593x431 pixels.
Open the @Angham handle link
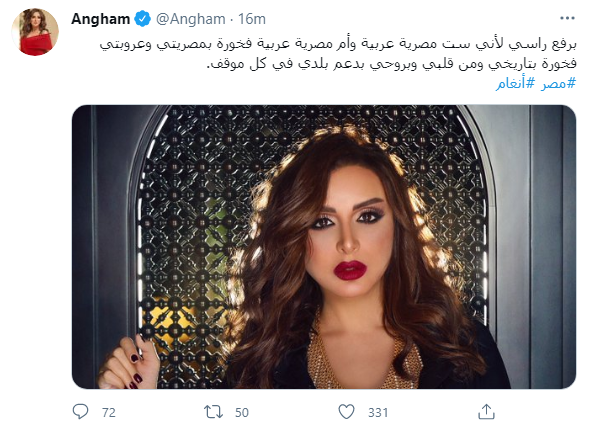click(x=191, y=19)
